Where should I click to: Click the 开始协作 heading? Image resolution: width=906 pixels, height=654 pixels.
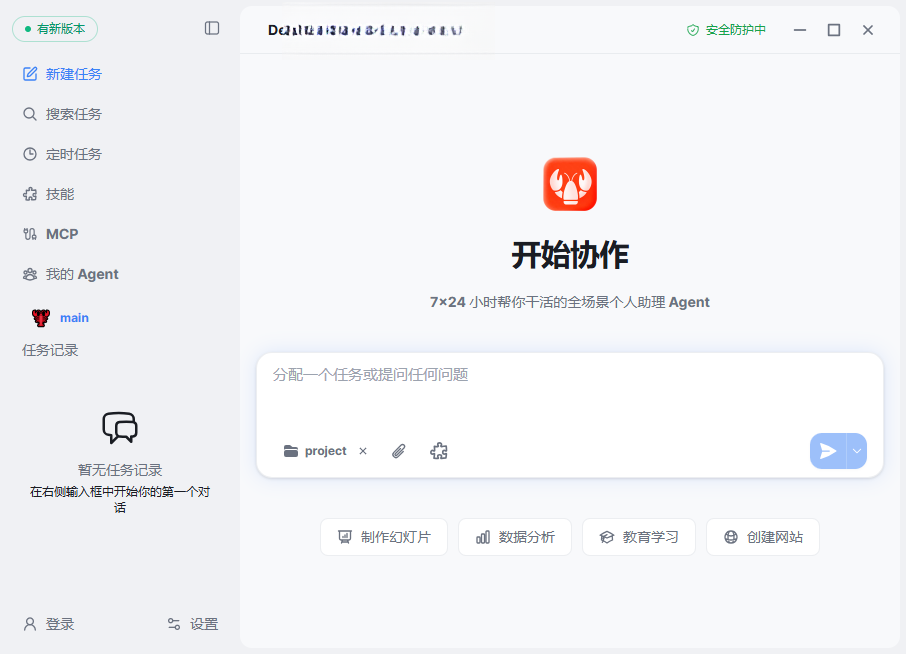[x=570, y=255]
